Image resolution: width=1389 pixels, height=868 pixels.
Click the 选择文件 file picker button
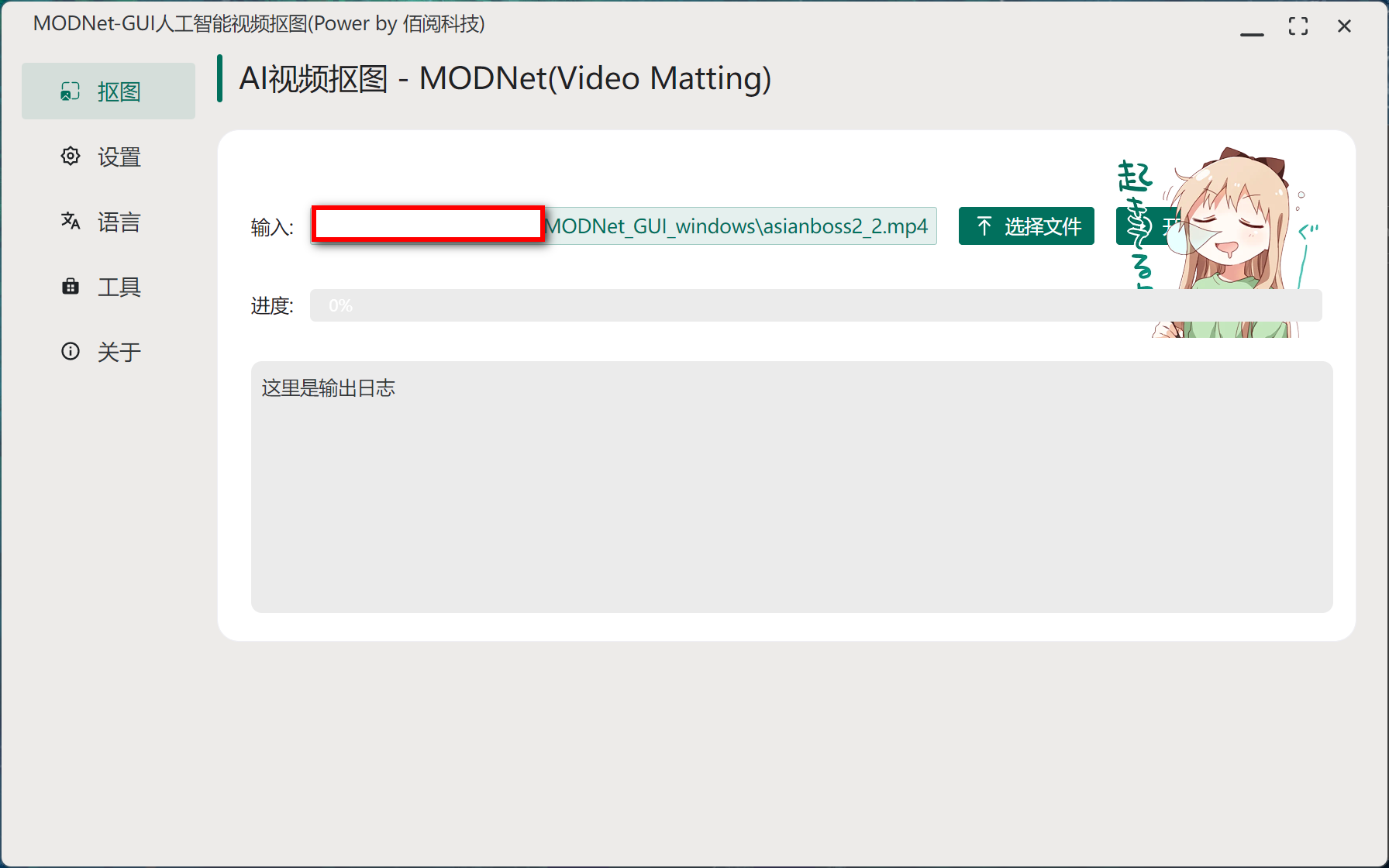1026,226
